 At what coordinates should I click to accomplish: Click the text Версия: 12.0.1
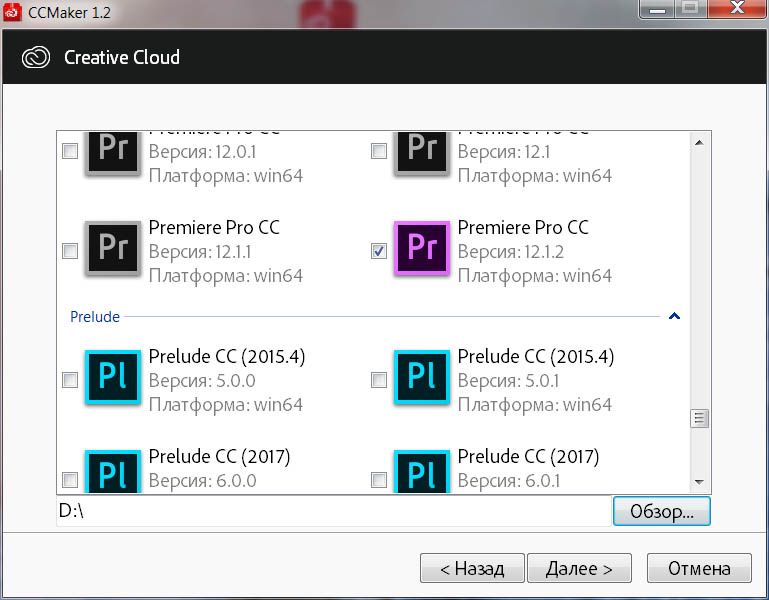202,152
